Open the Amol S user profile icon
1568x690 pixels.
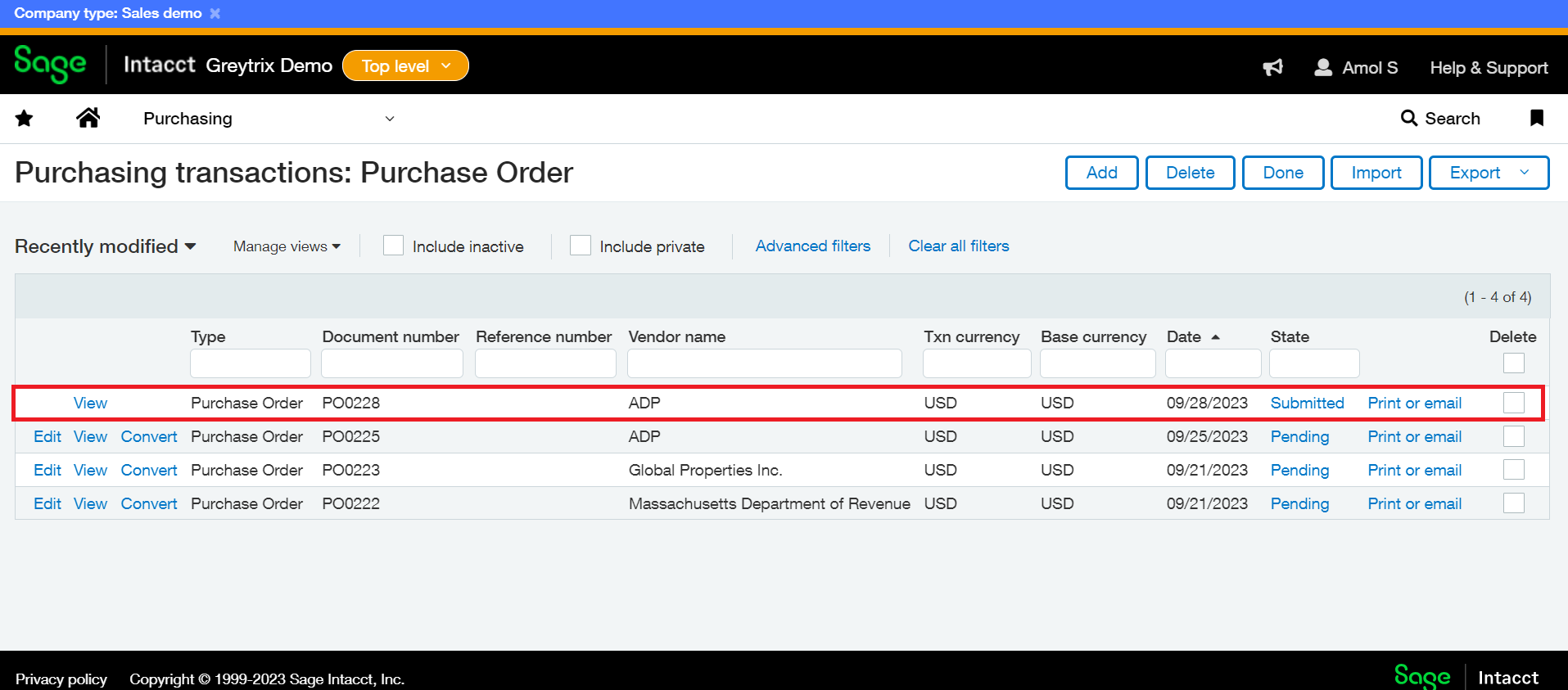1322,67
